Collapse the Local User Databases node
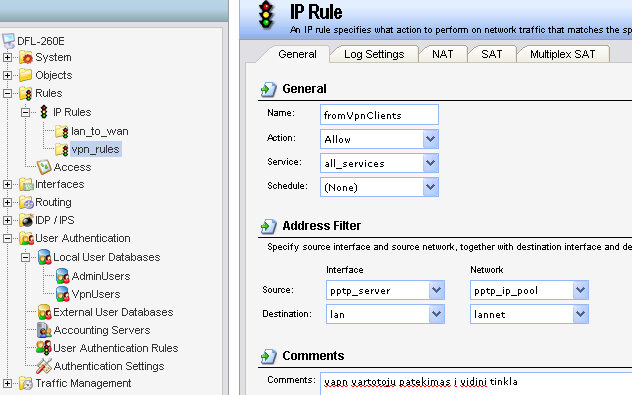This screenshot has height=395, width=632. (25, 257)
